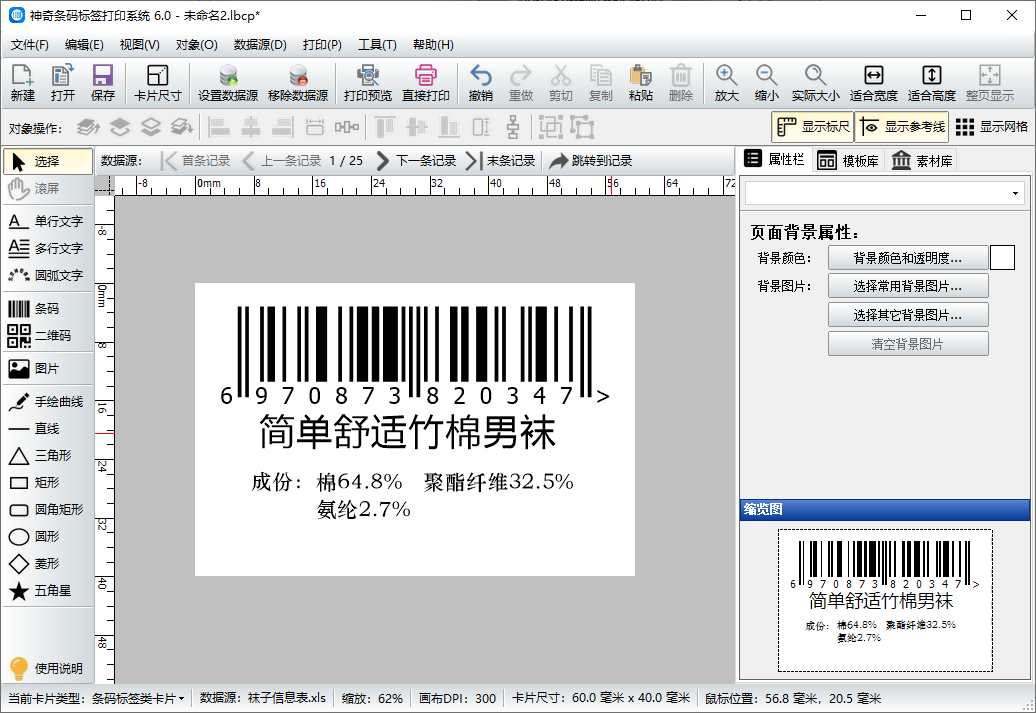Open a file with the 打开 icon

[63, 83]
